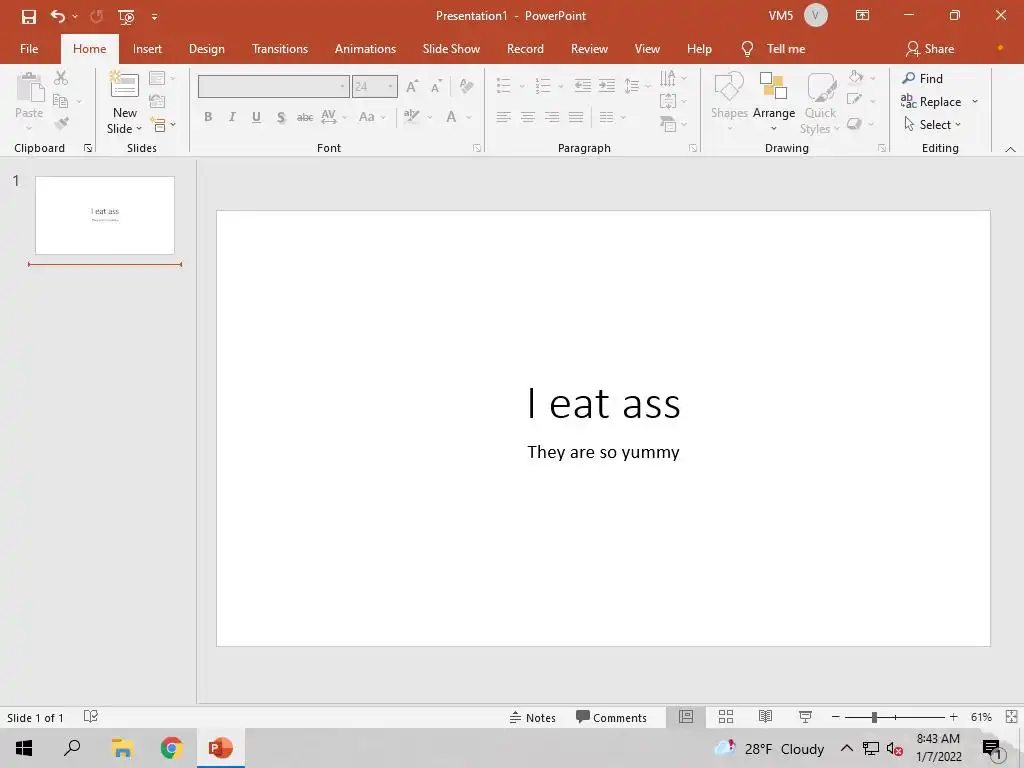Click the Save icon in title bar
1024x768 pixels.
pos(29,16)
